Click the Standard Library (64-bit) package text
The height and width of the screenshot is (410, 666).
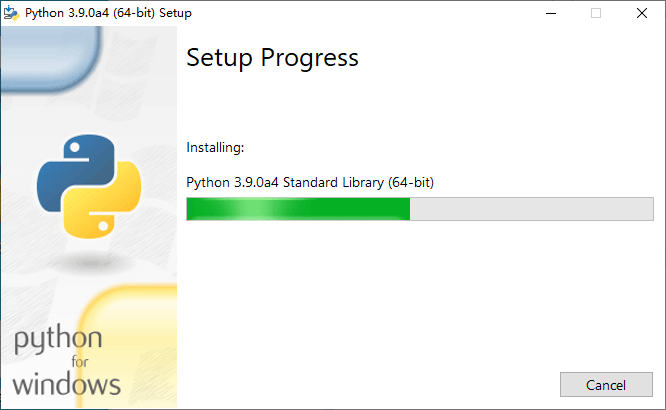click(x=358, y=182)
